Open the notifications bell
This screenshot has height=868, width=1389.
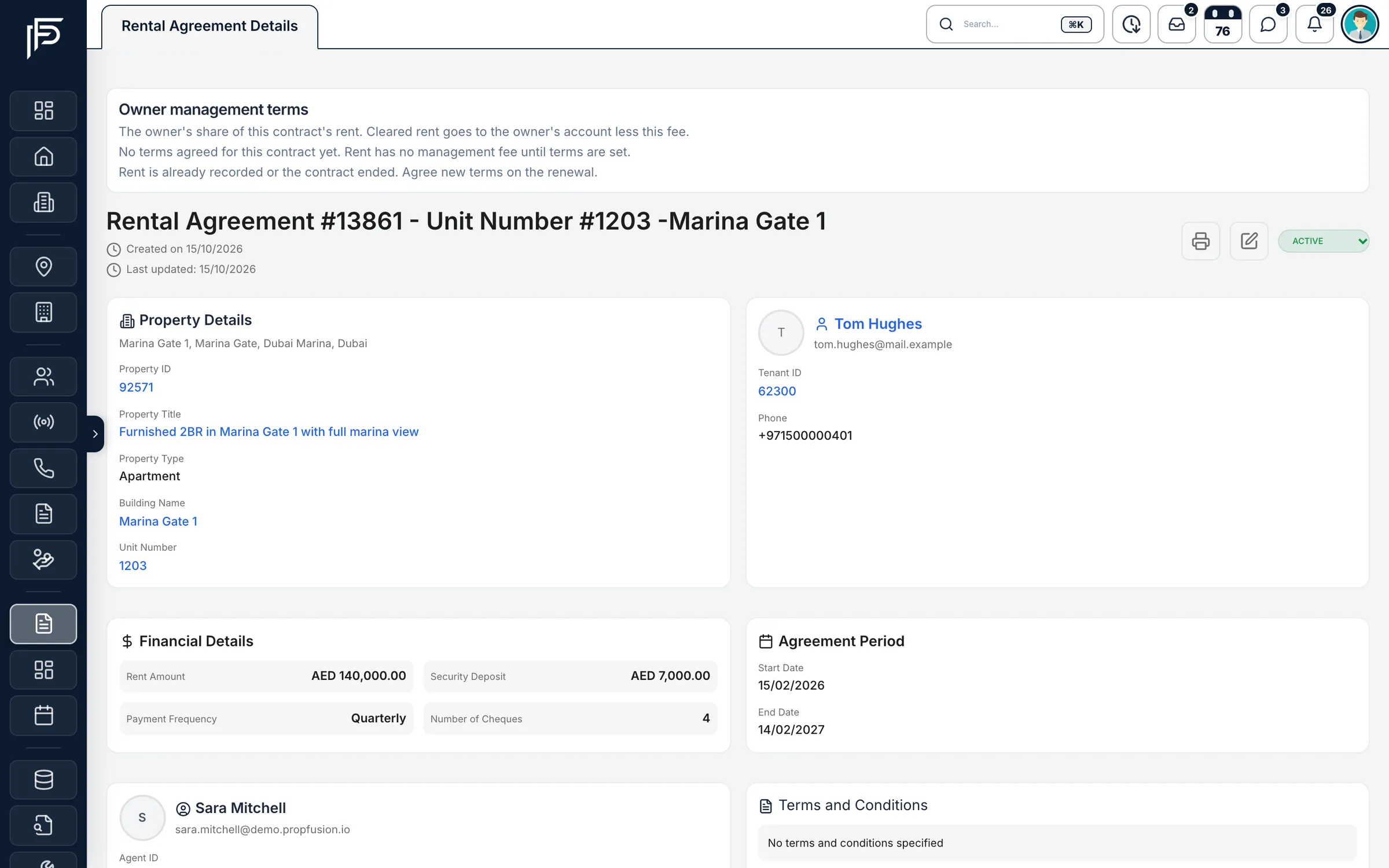pos(1314,24)
